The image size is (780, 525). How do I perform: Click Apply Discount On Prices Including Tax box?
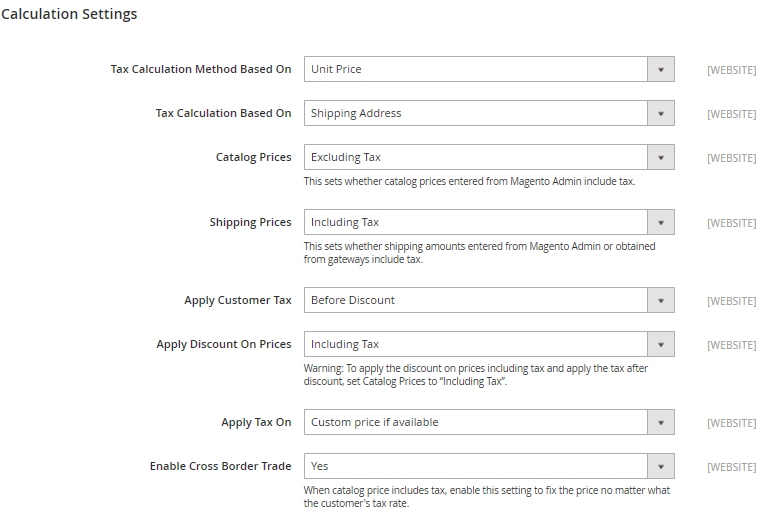point(489,344)
